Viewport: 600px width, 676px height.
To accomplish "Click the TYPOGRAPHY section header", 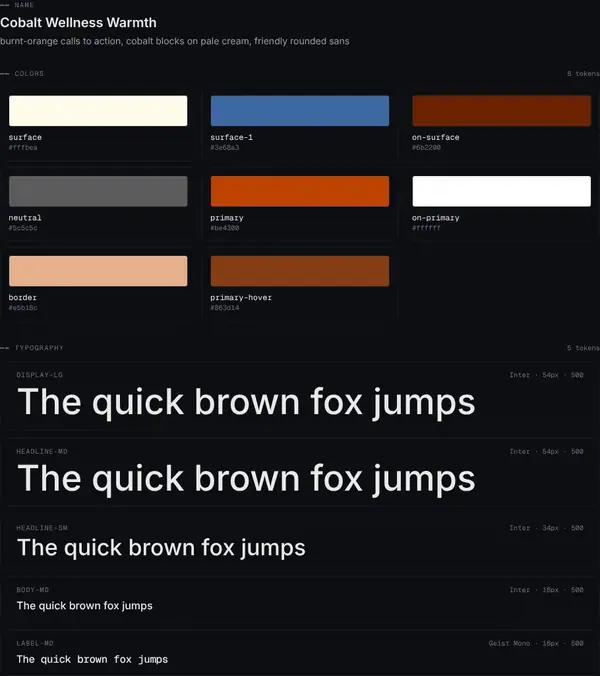I will (x=39, y=348).
